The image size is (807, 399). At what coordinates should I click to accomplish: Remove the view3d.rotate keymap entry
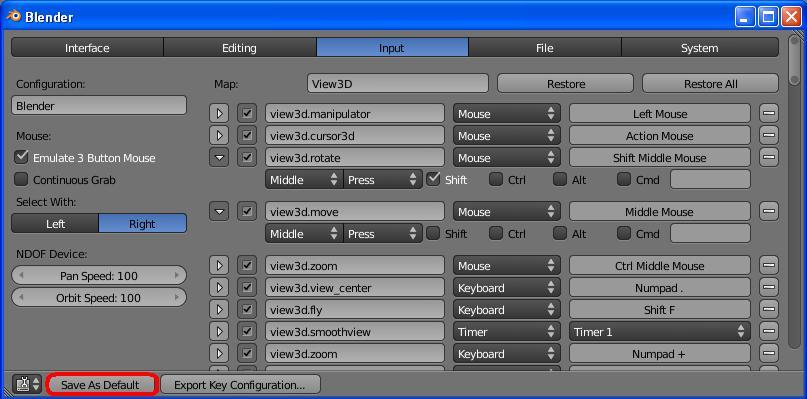(768, 157)
